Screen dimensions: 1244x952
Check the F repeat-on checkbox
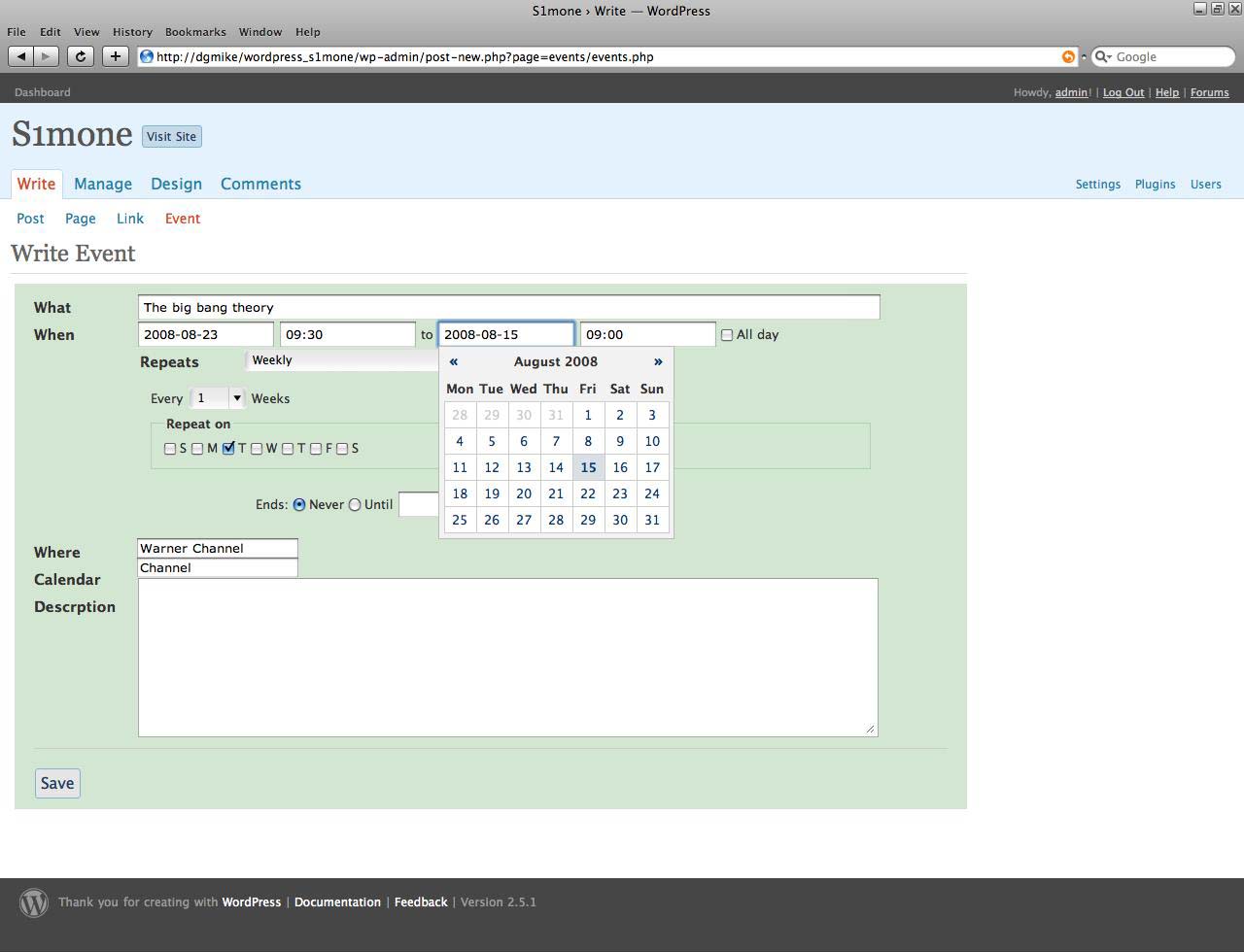316,449
